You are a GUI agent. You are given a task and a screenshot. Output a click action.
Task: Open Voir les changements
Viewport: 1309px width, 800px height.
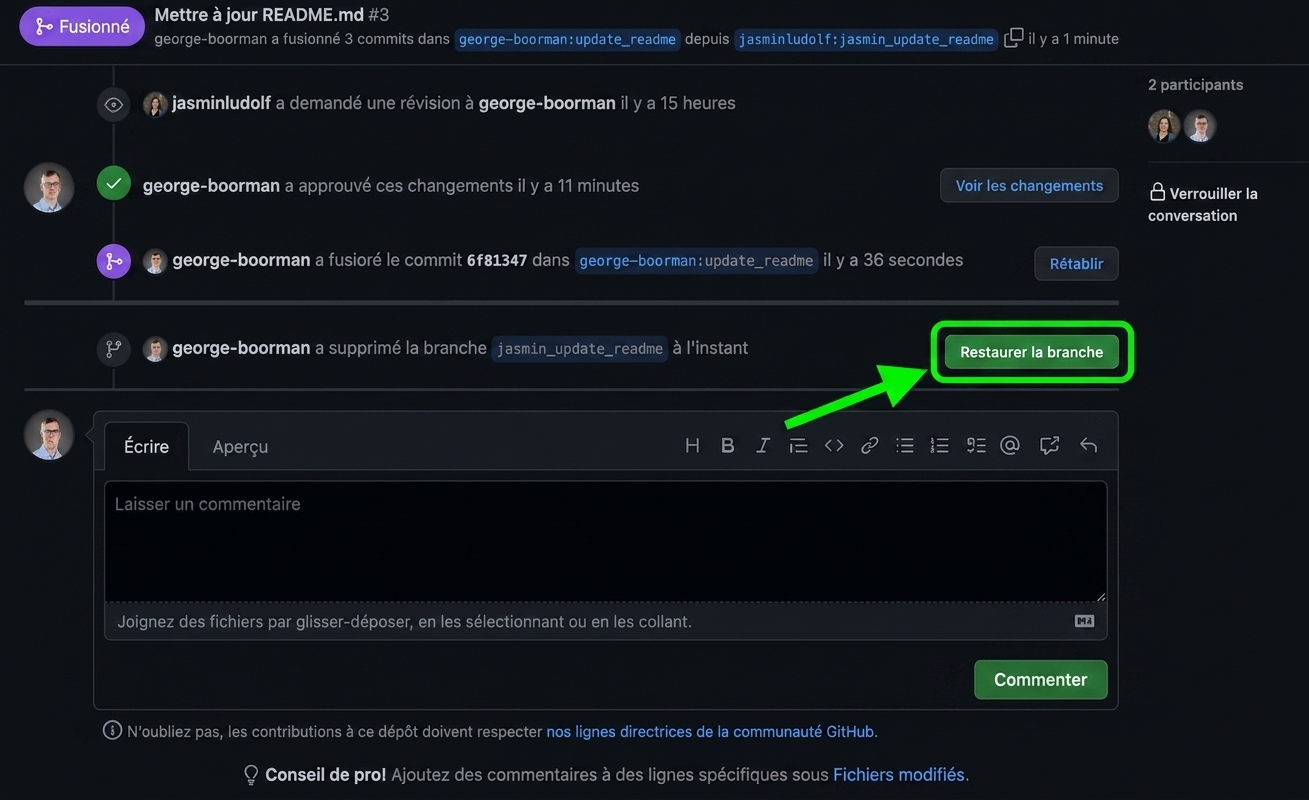[x=1029, y=185]
